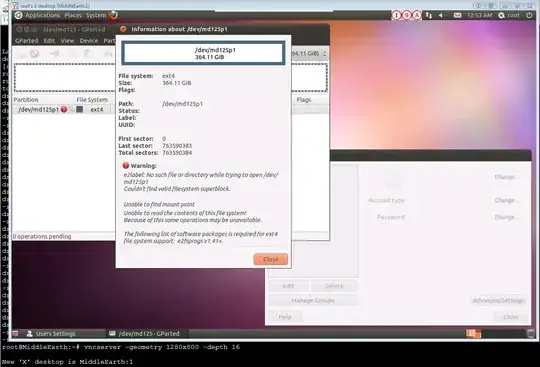Click the Total sectors value 763590384
Viewport: 540px width, 367px height.
pyautogui.click(x=177, y=153)
